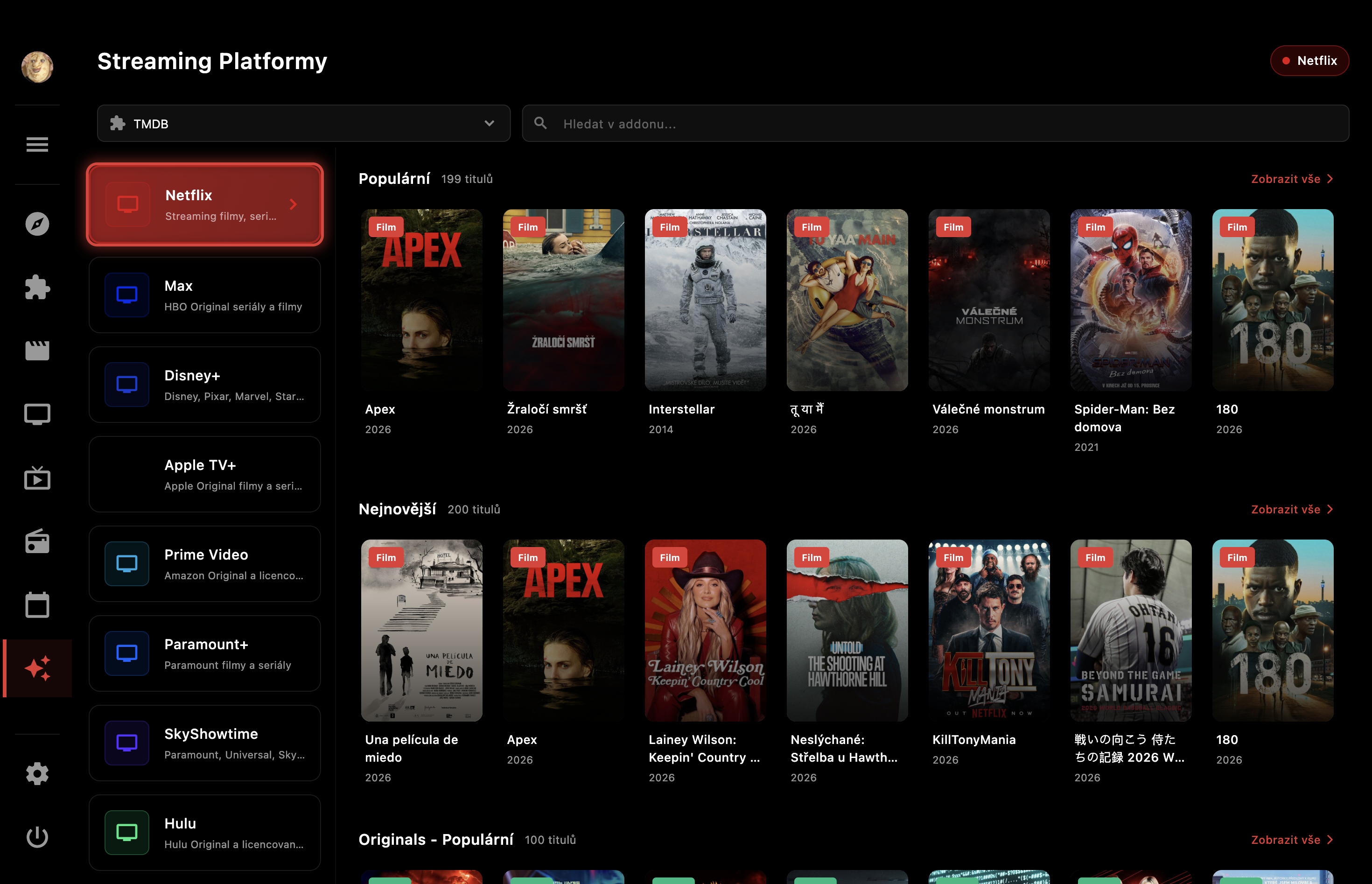Click the arrow next to Nejnovější Zobrazit vše
The width and height of the screenshot is (1372, 884).
click(x=1330, y=509)
